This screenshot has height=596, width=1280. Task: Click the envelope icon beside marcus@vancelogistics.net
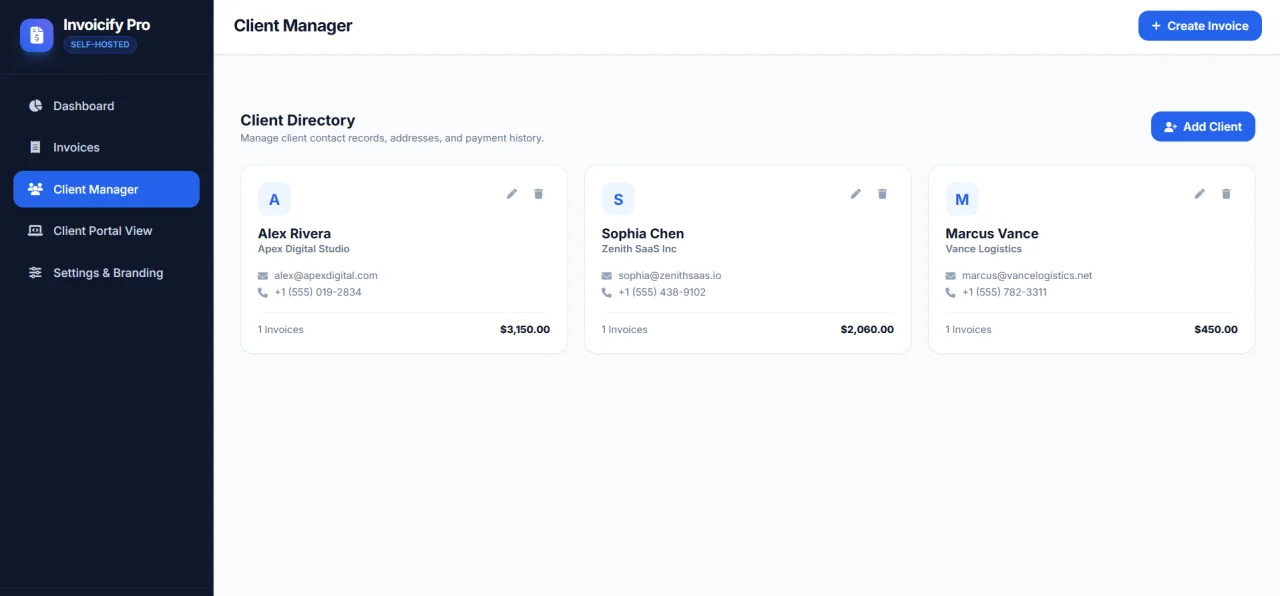pyautogui.click(x=951, y=276)
